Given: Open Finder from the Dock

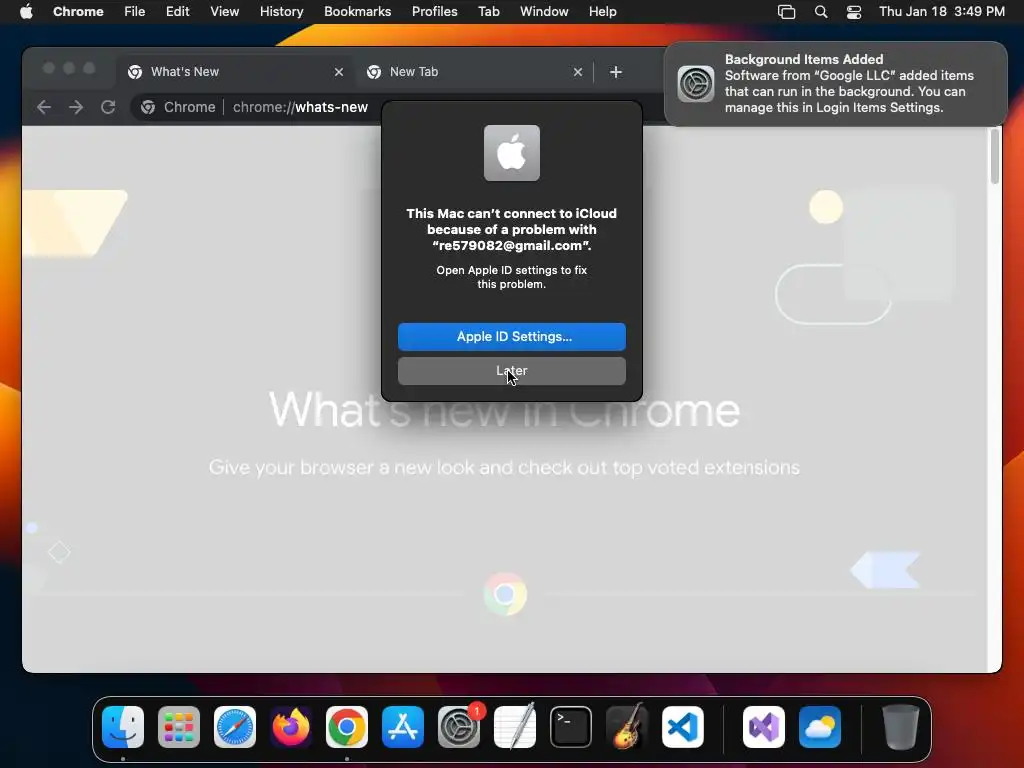Looking at the screenshot, I should [123, 727].
